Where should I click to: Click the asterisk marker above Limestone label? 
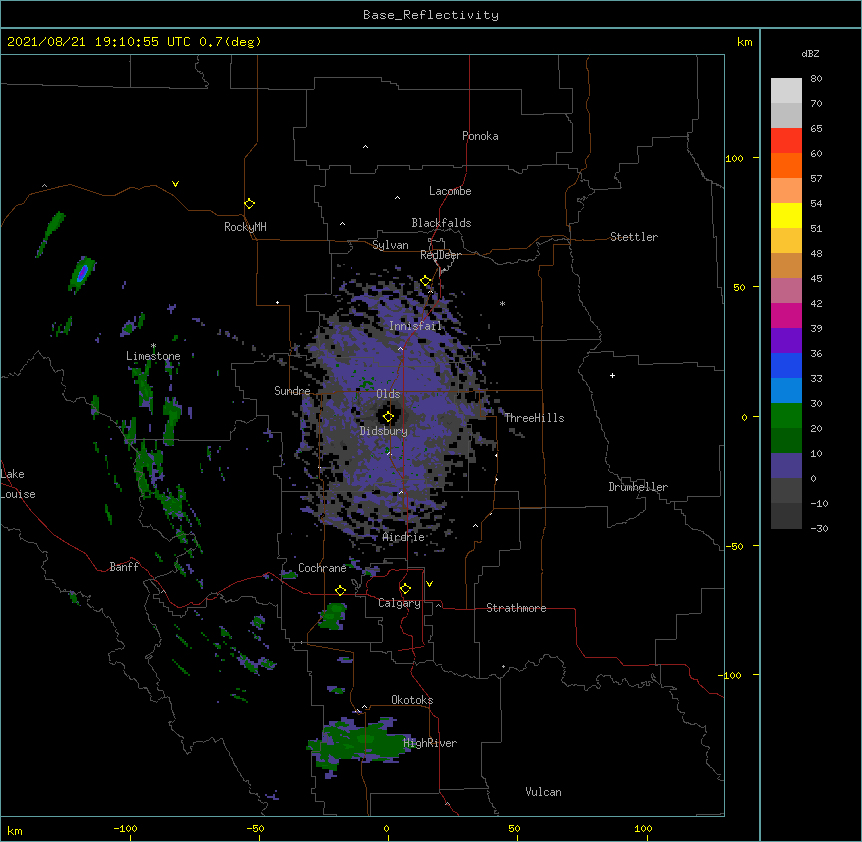tap(153, 346)
